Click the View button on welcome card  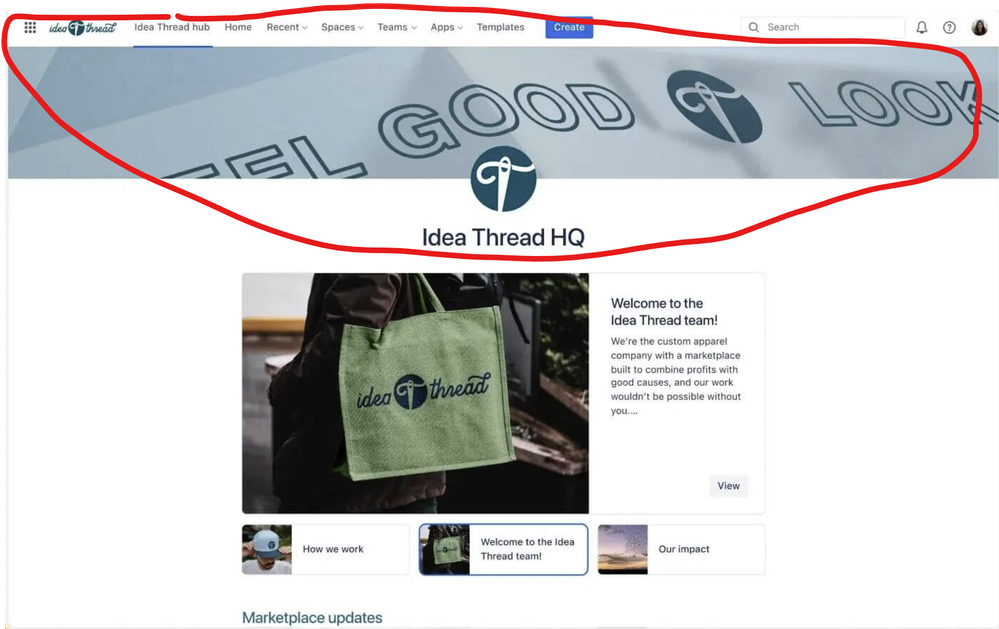click(728, 486)
